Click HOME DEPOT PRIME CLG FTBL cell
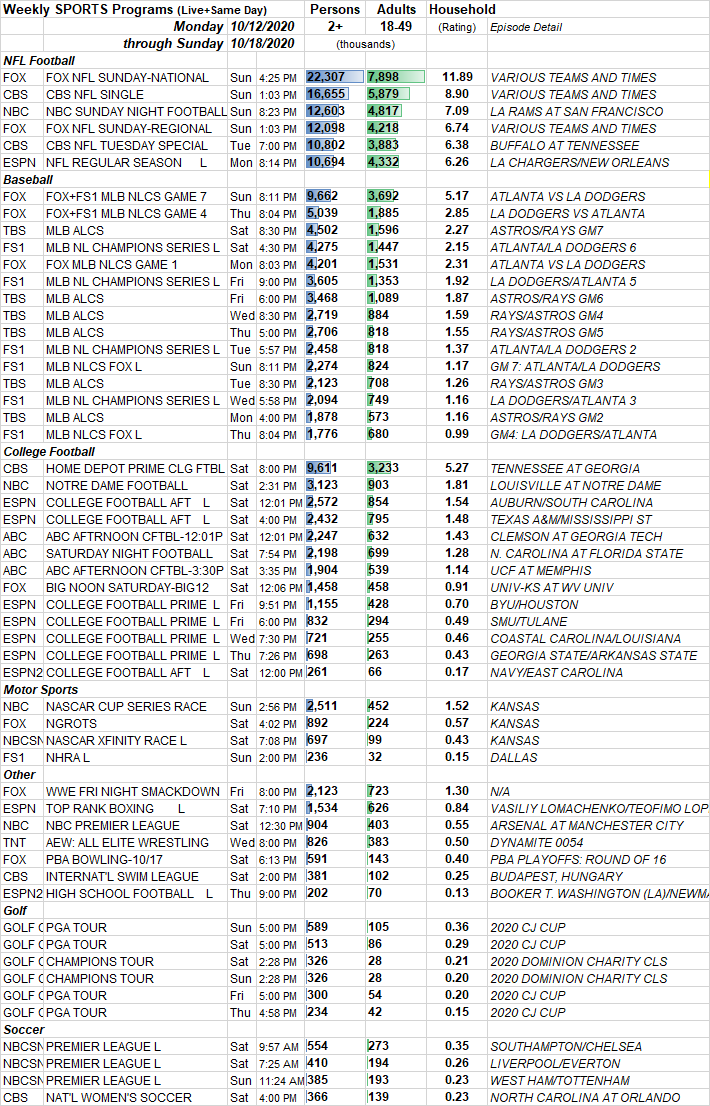The width and height of the screenshot is (710, 1106). pos(135,468)
